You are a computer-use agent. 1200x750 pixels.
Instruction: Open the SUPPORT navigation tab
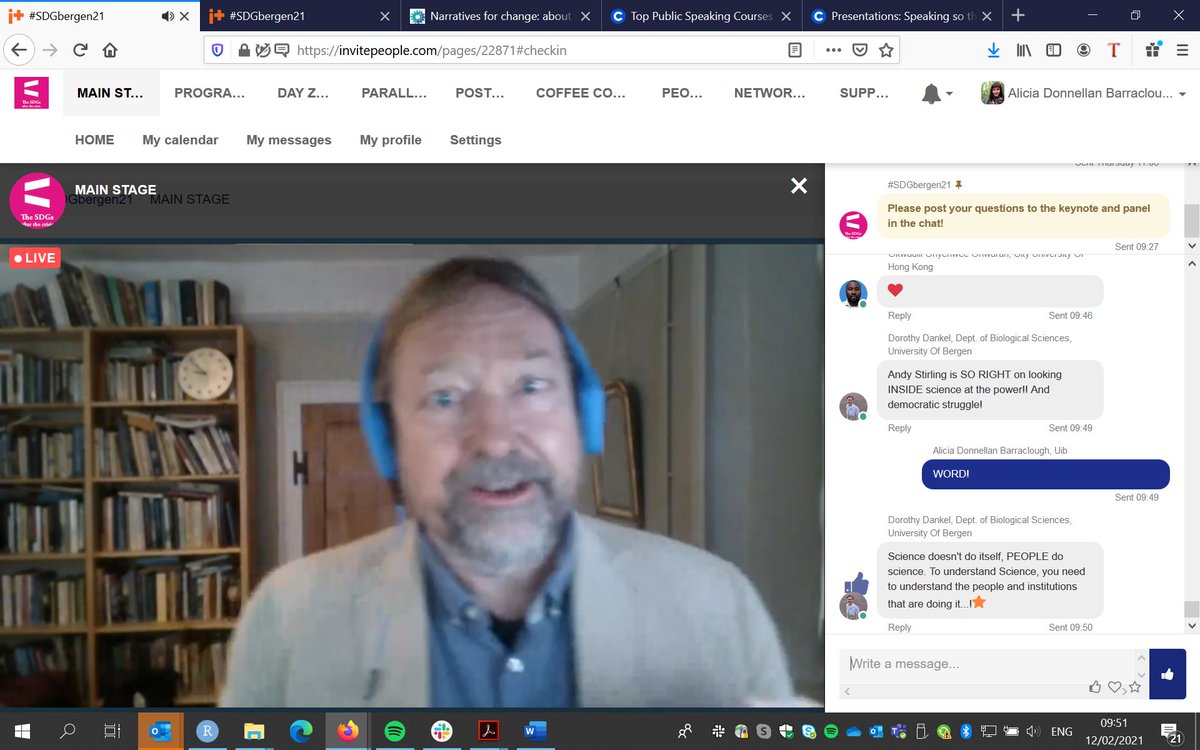(864, 93)
